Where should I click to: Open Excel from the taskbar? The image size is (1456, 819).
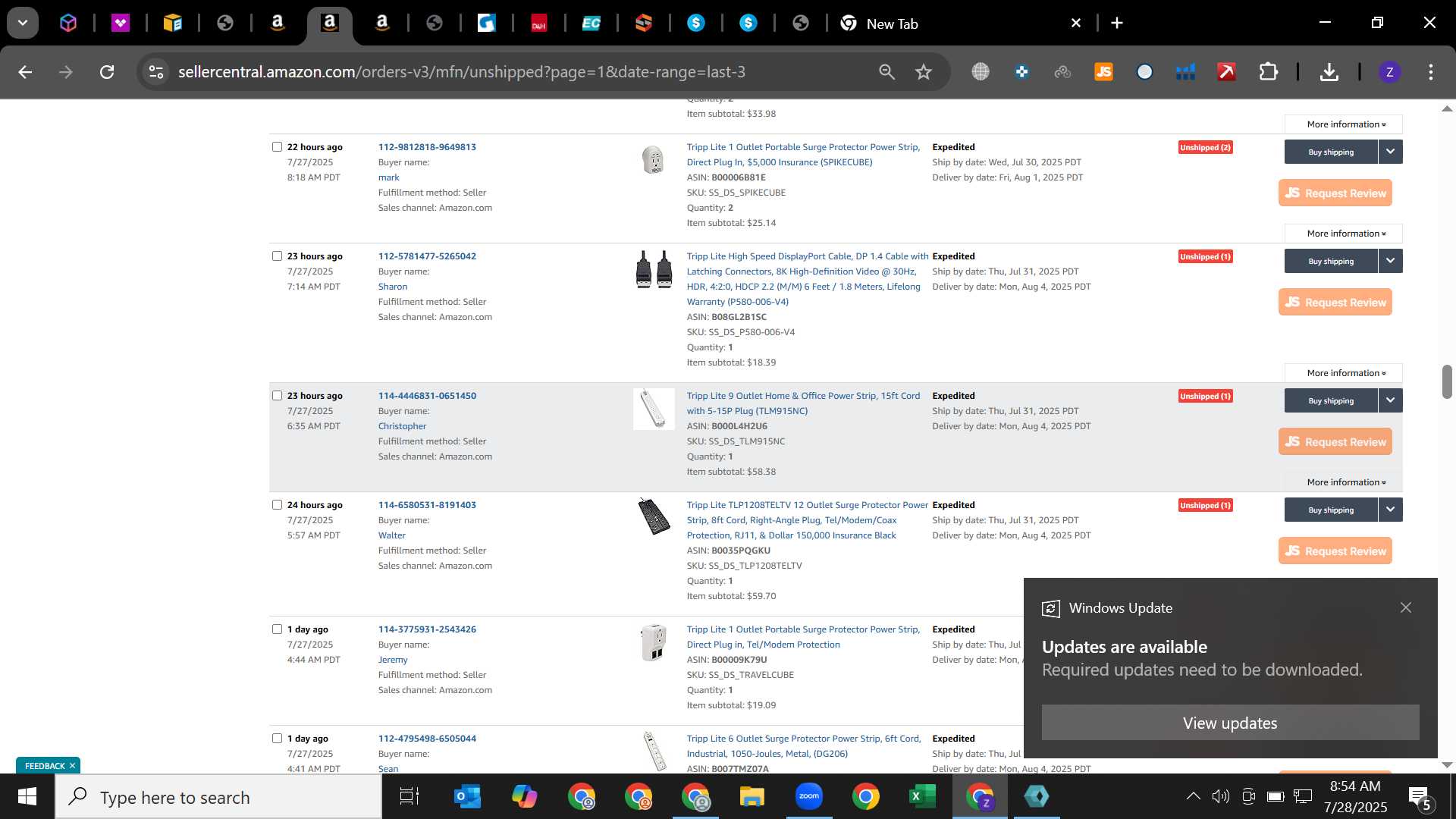(922, 797)
